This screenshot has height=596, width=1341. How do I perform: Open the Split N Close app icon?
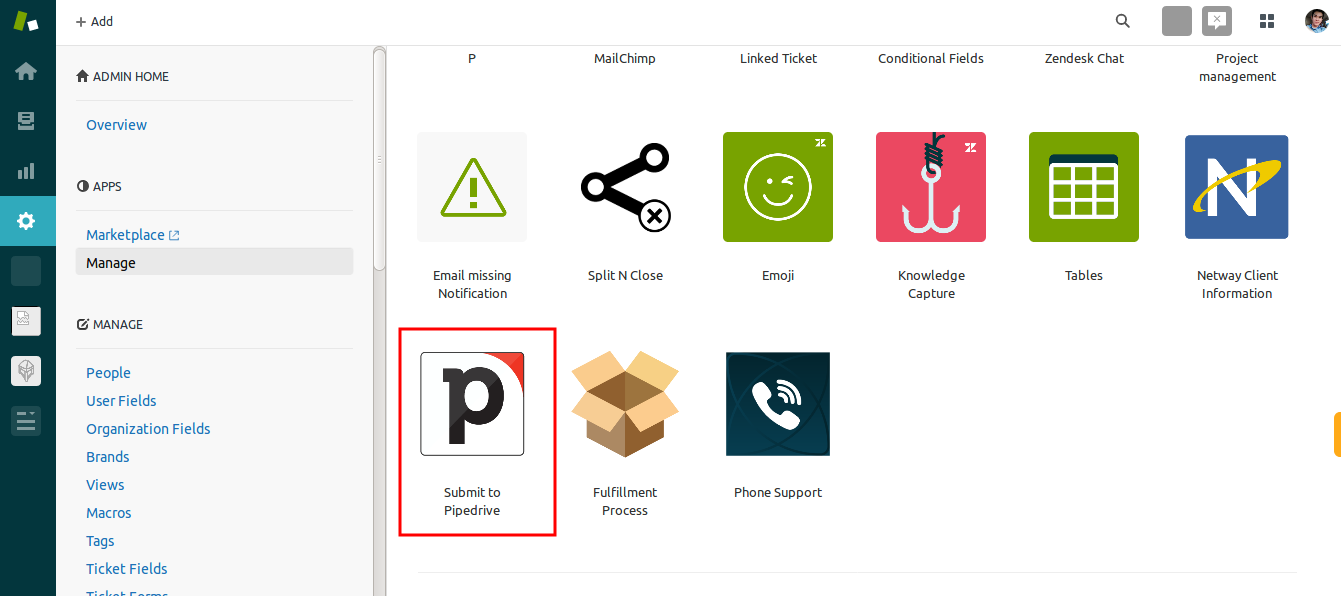pos(625,187)
